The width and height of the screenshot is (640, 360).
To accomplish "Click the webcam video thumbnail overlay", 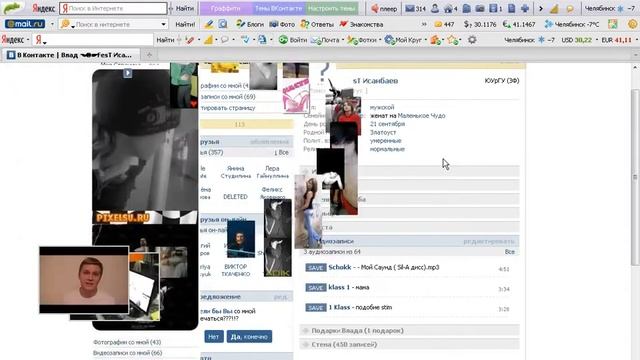I will [84, 280].
